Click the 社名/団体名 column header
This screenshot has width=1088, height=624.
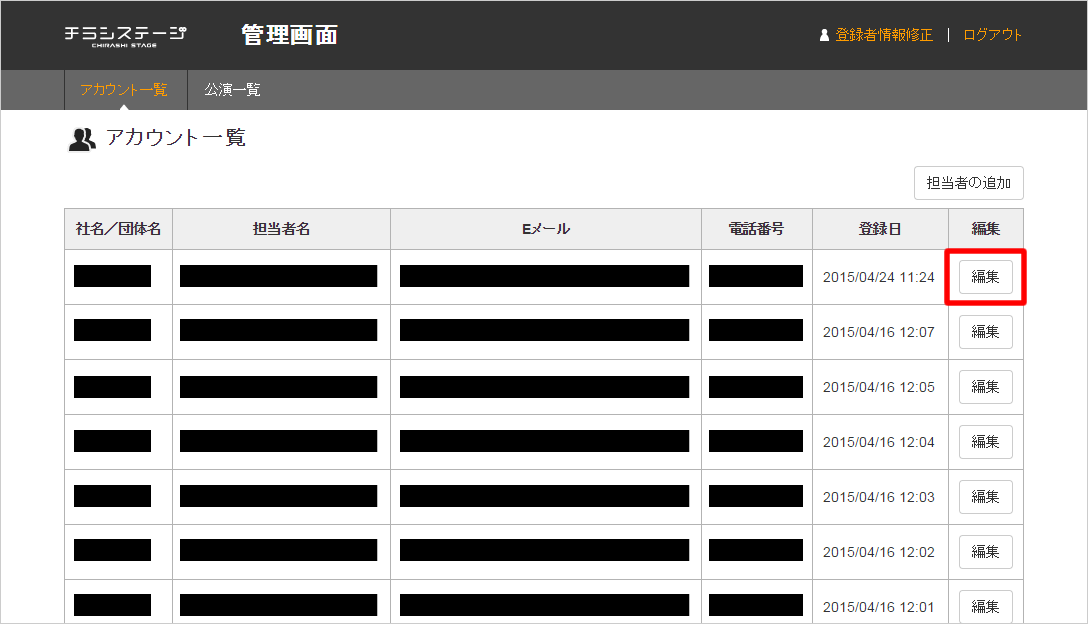pyautogui.click(x=118, y=229)
